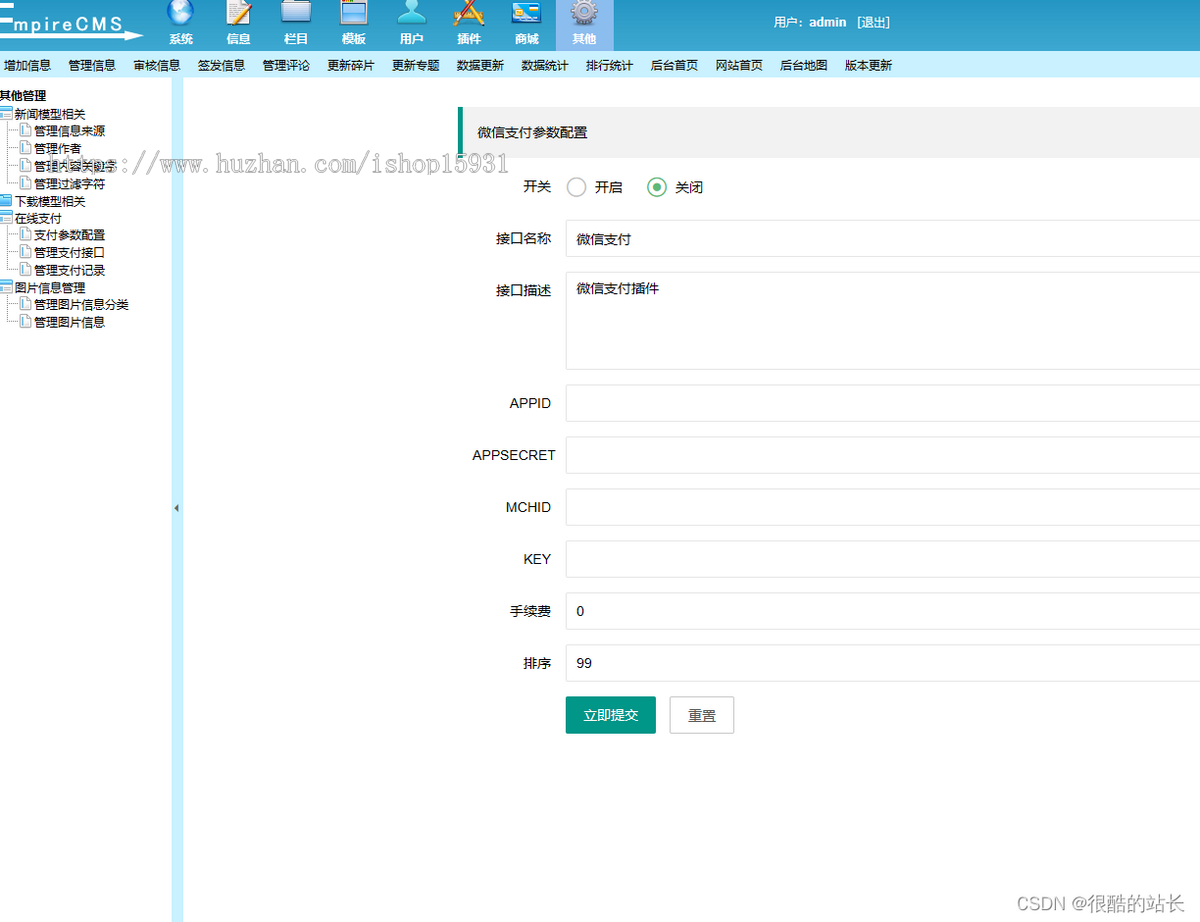Open the 用户 person icon
Viewport: 1200px width, 922px height.
point(411,13)
